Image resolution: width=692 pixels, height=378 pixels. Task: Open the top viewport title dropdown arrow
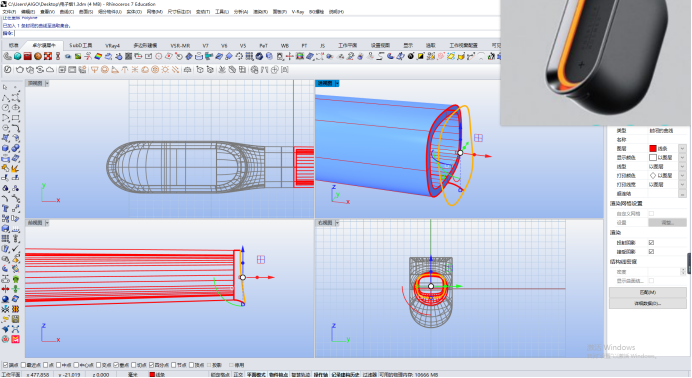pyautogui.click(x=47, y=83)
